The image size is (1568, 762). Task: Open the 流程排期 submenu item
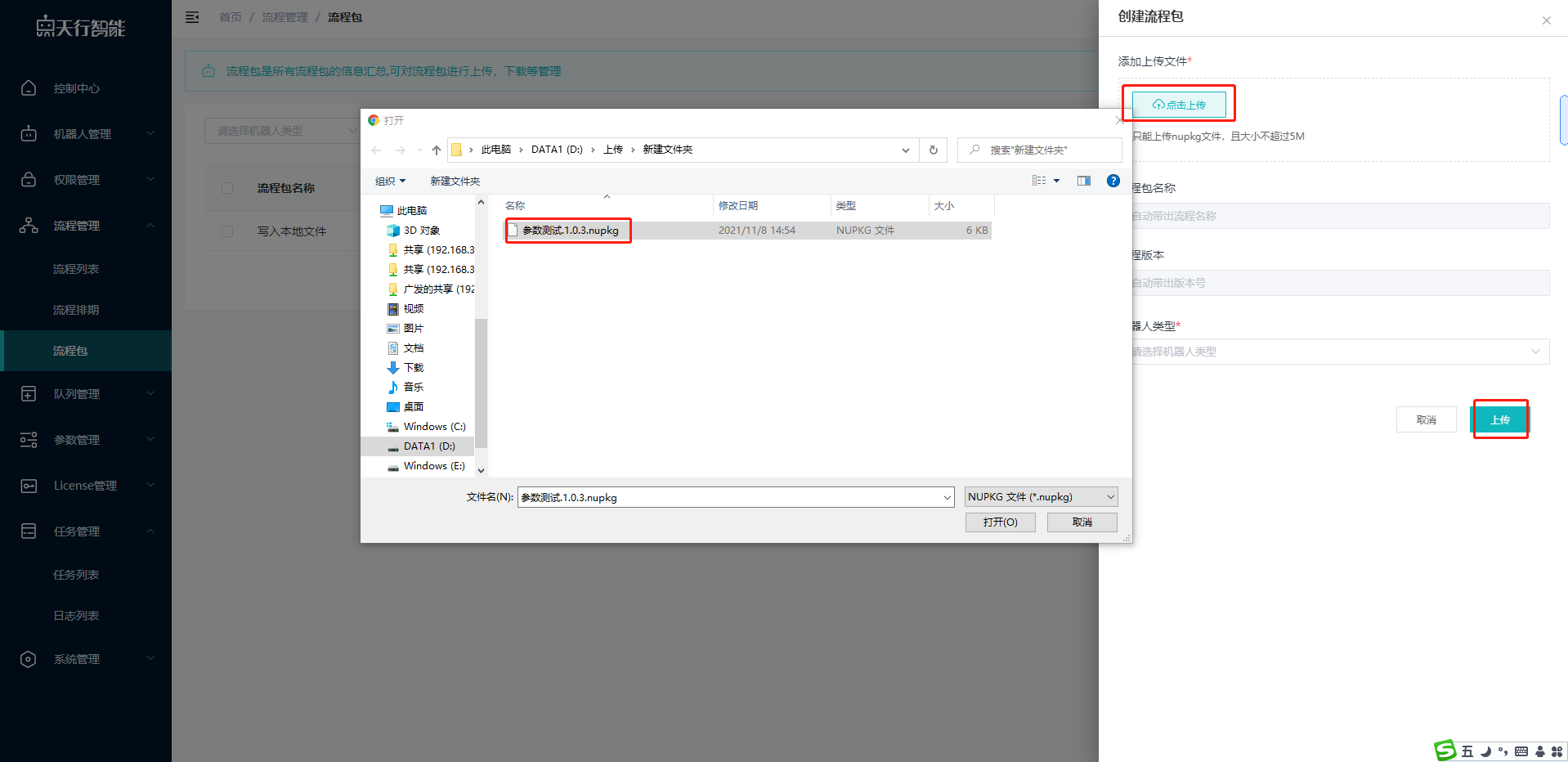coord(76,310)
